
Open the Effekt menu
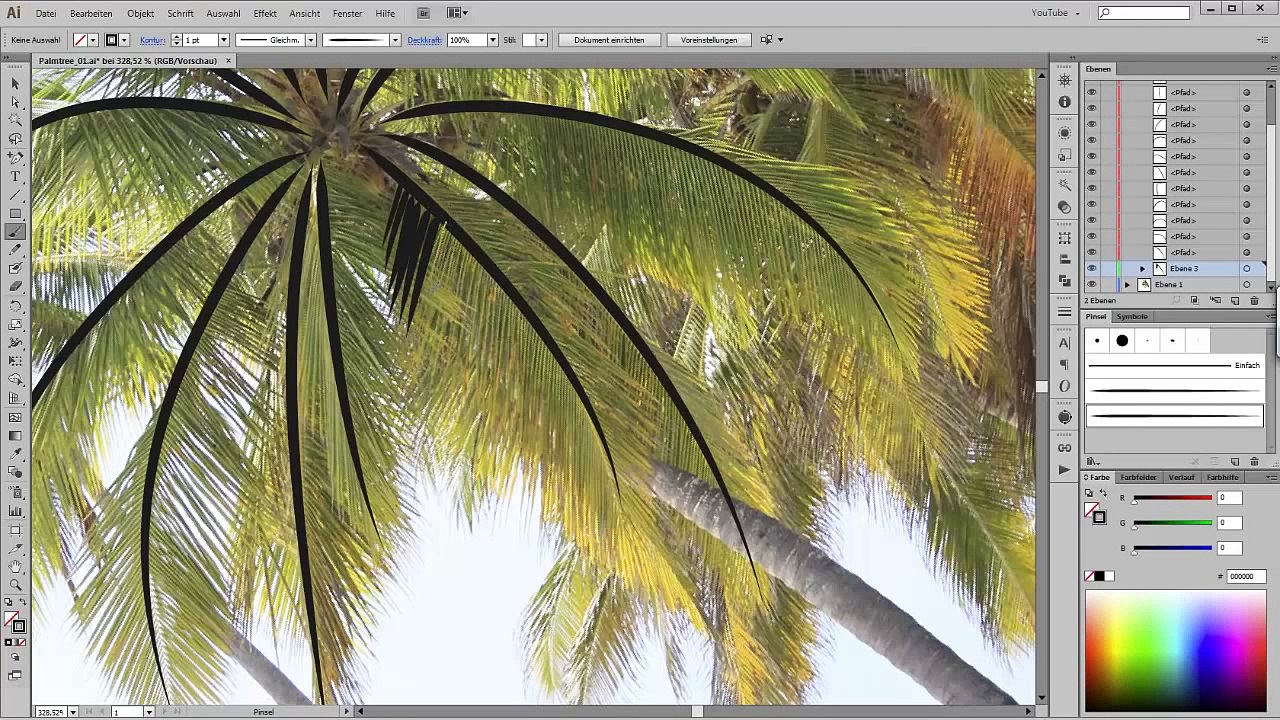(x=265, y=14)
